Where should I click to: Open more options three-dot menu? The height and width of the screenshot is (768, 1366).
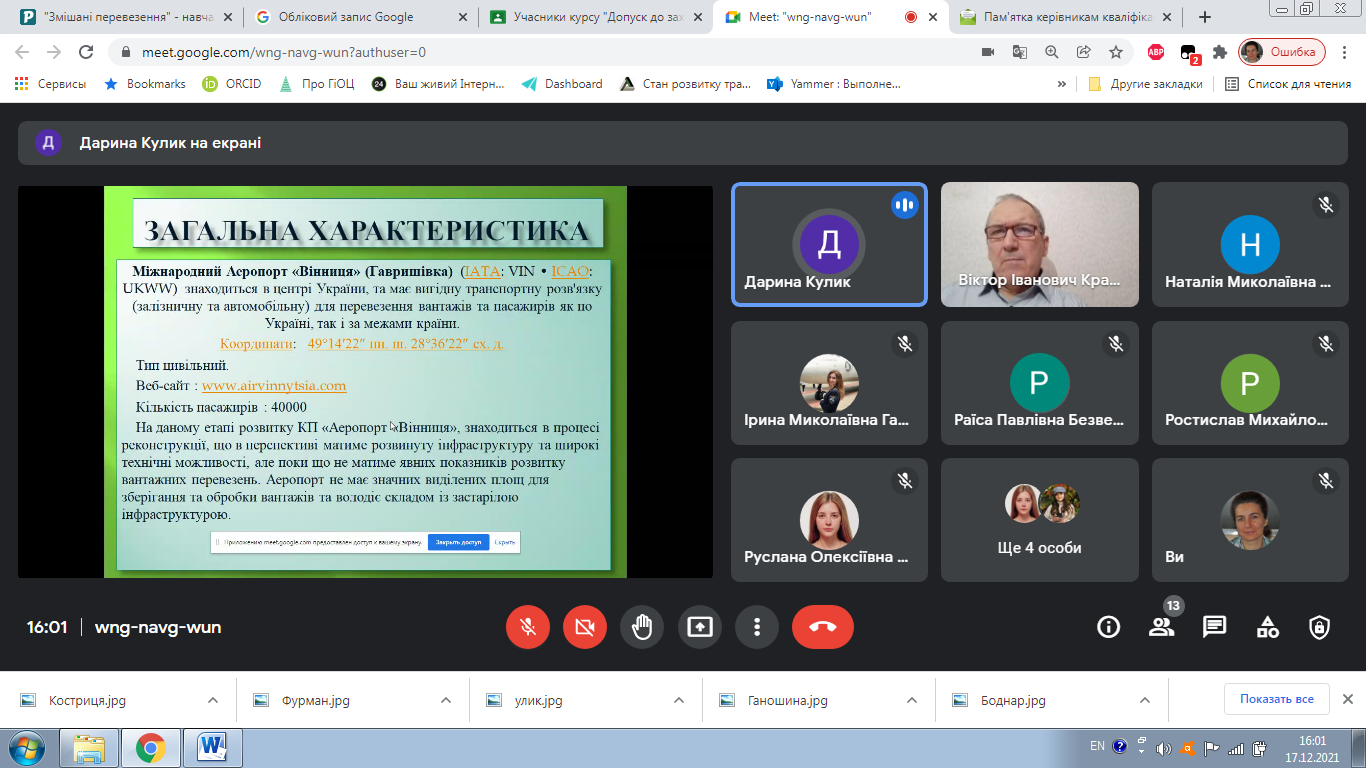click(757, 627)
